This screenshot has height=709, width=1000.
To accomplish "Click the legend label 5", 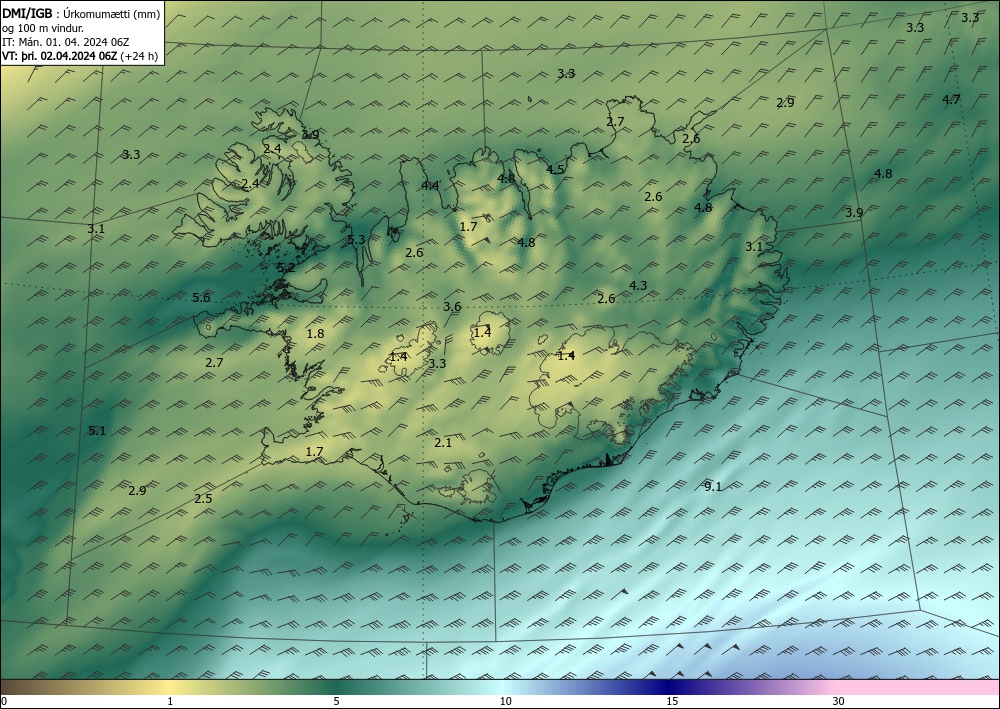I will pos(336,701).
